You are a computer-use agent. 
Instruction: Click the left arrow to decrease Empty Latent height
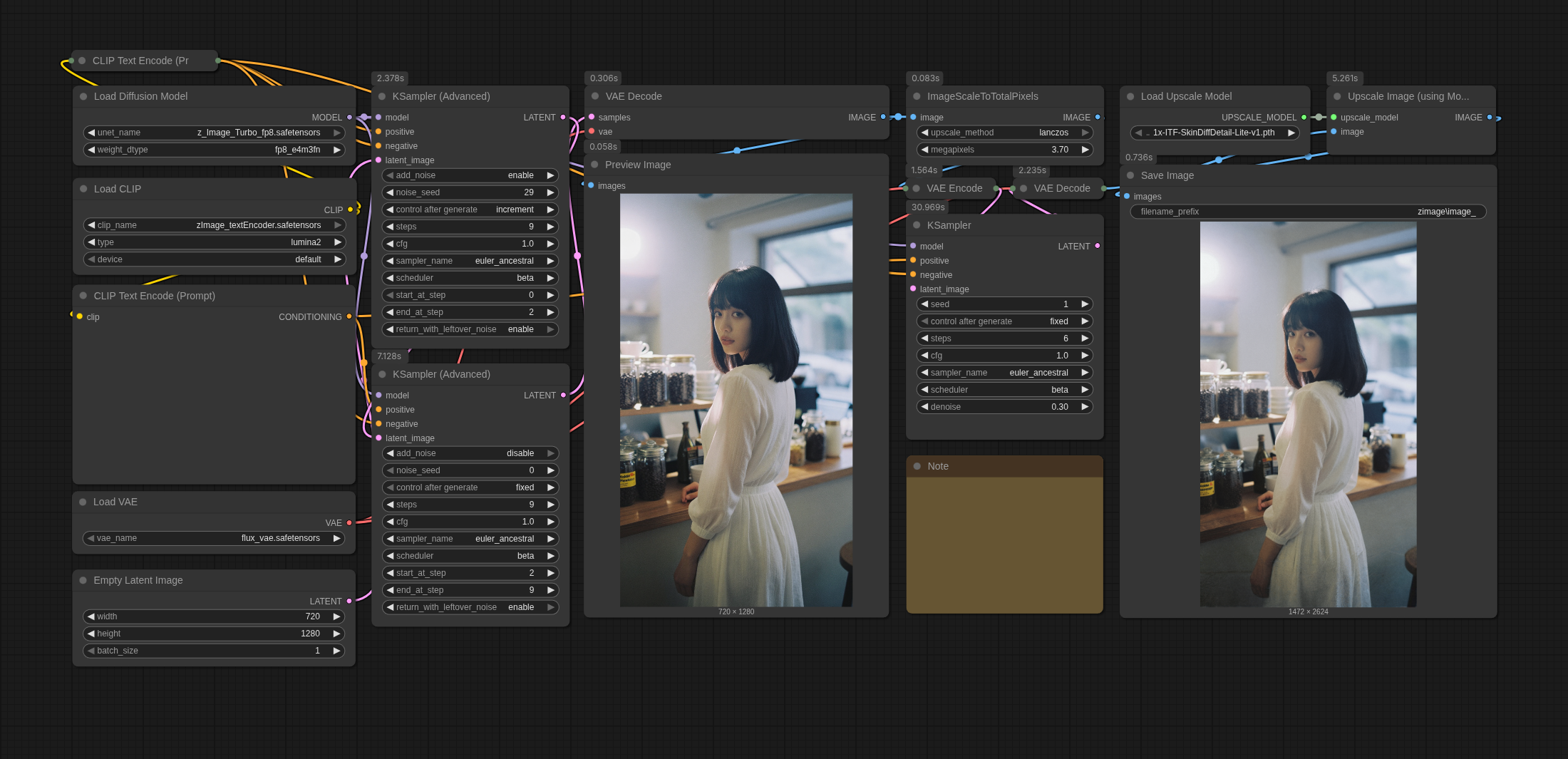[x=91, y=634]
